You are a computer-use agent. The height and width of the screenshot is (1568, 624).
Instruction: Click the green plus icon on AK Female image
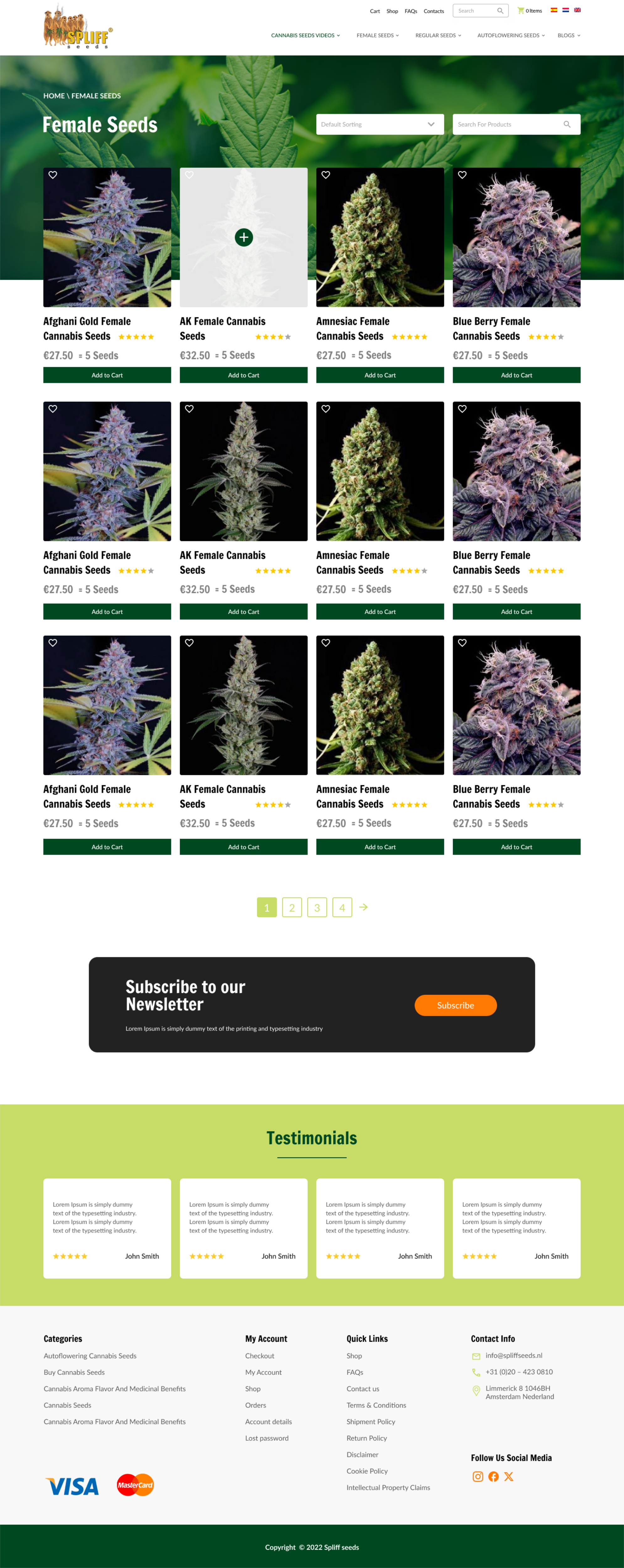(x=243, y=237)
